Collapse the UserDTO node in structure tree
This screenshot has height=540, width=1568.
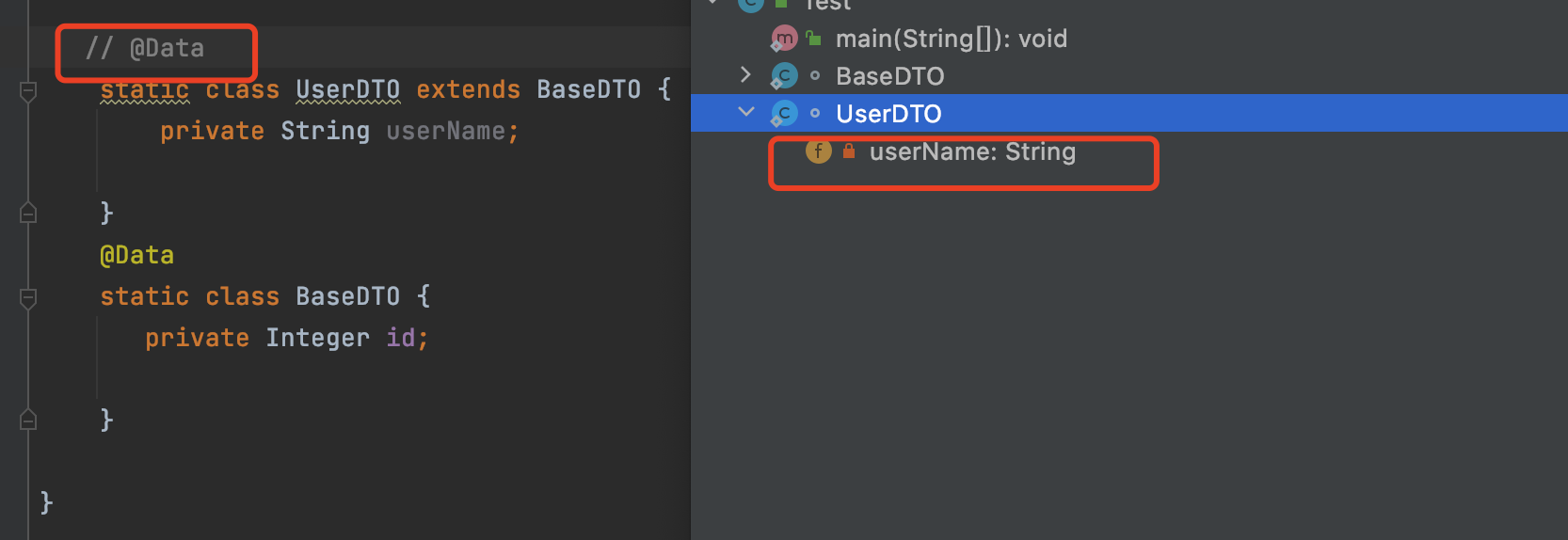(746, 112)
